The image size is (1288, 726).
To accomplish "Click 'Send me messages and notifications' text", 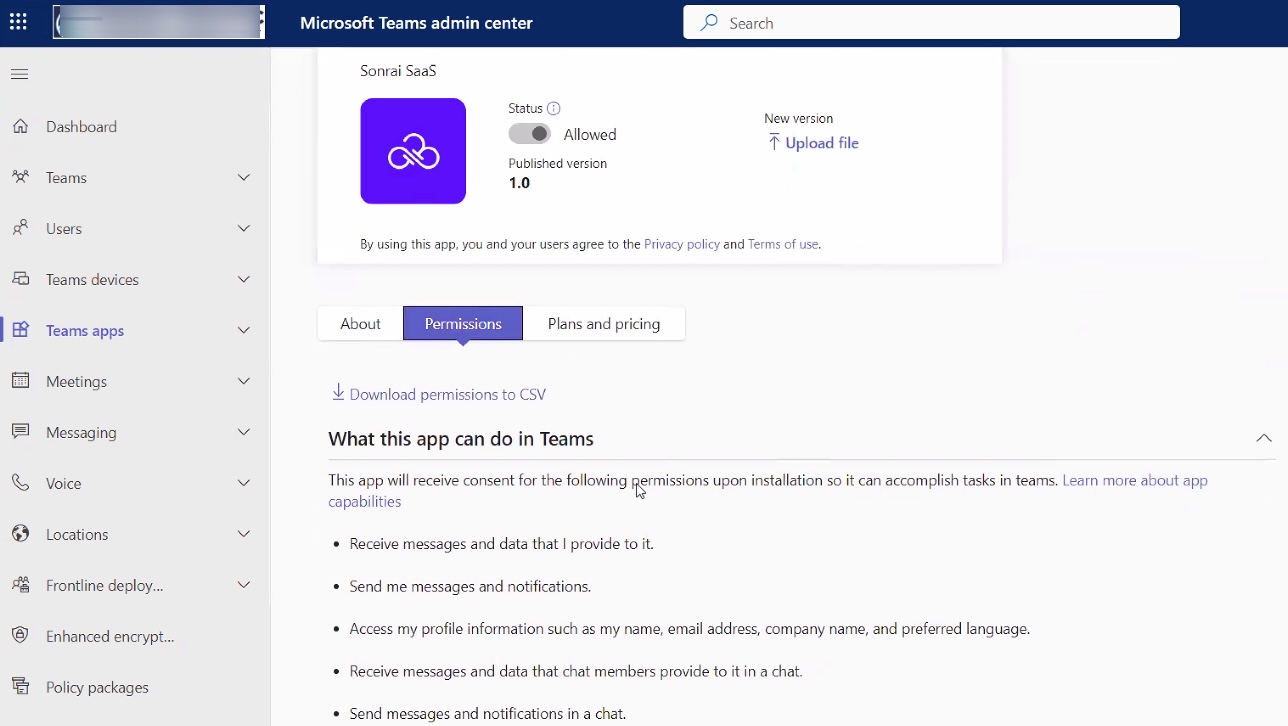I will tap(470, 586).
